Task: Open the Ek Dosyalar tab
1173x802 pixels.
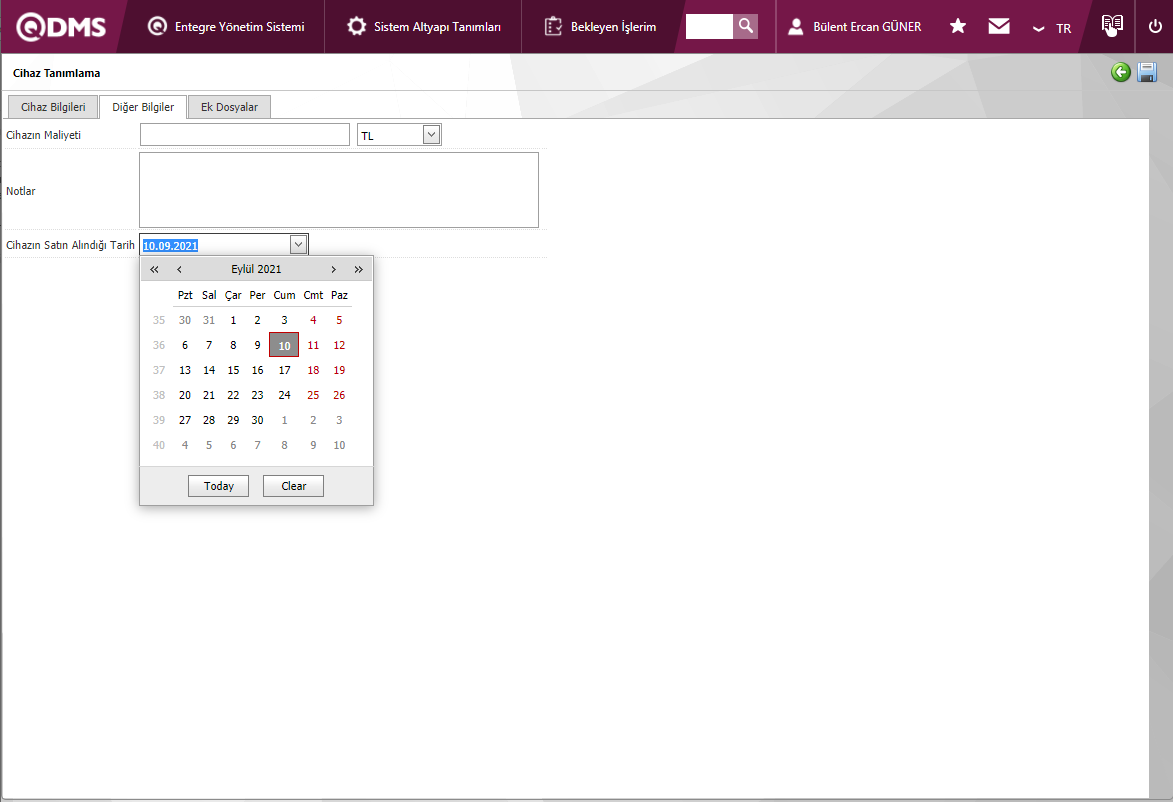Action: point(229,107)
